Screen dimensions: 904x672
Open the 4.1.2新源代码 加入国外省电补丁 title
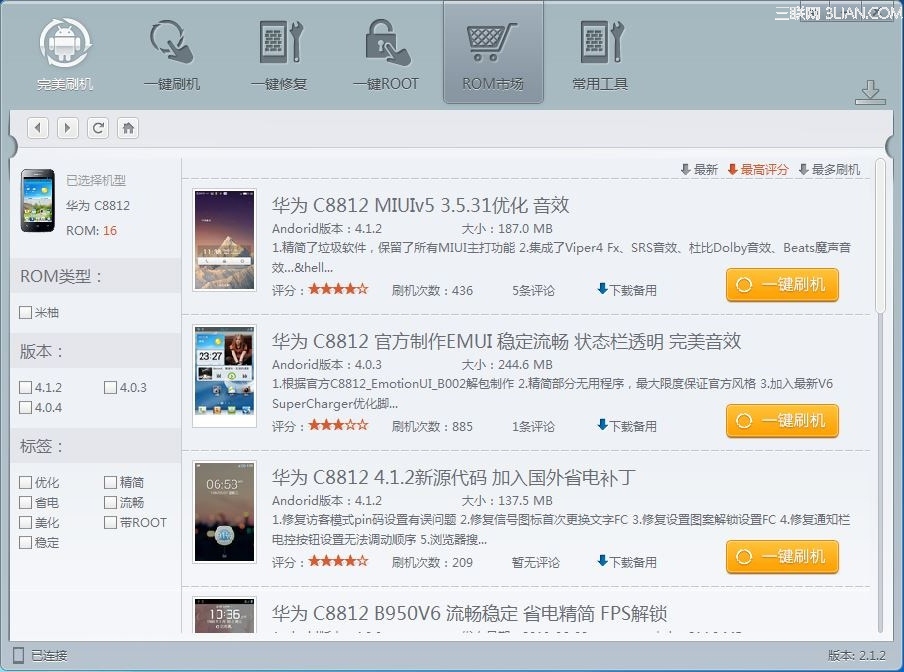click(x=454, y=477)
